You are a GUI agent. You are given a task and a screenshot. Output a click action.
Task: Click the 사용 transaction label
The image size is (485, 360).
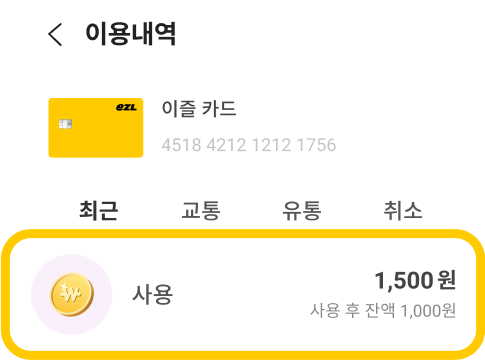pyautogui.click(x=153, y=294)
